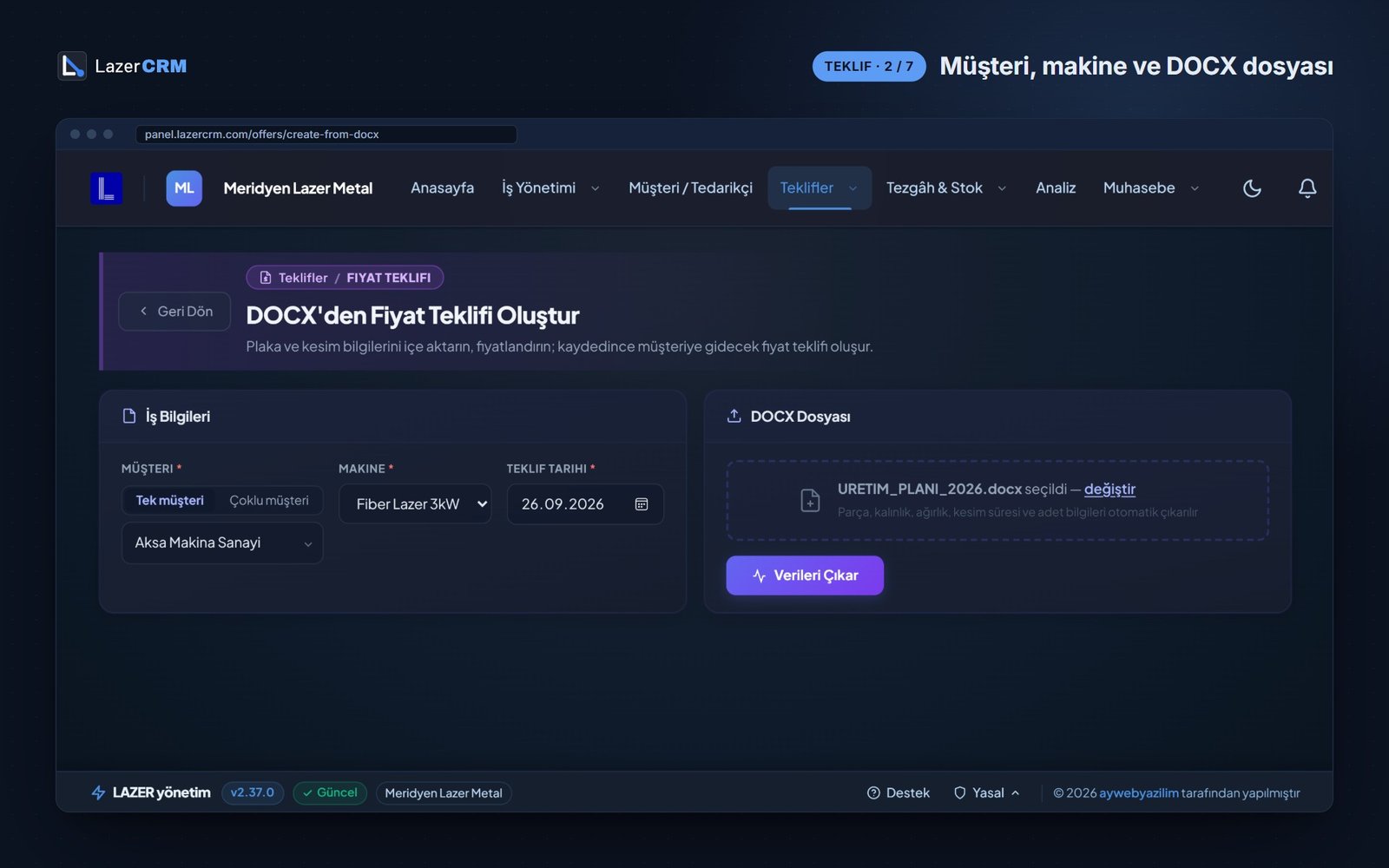The image size is (1389, 868).
Task: Click the v2.37.0 version badge
Action: tap(252, 793)
